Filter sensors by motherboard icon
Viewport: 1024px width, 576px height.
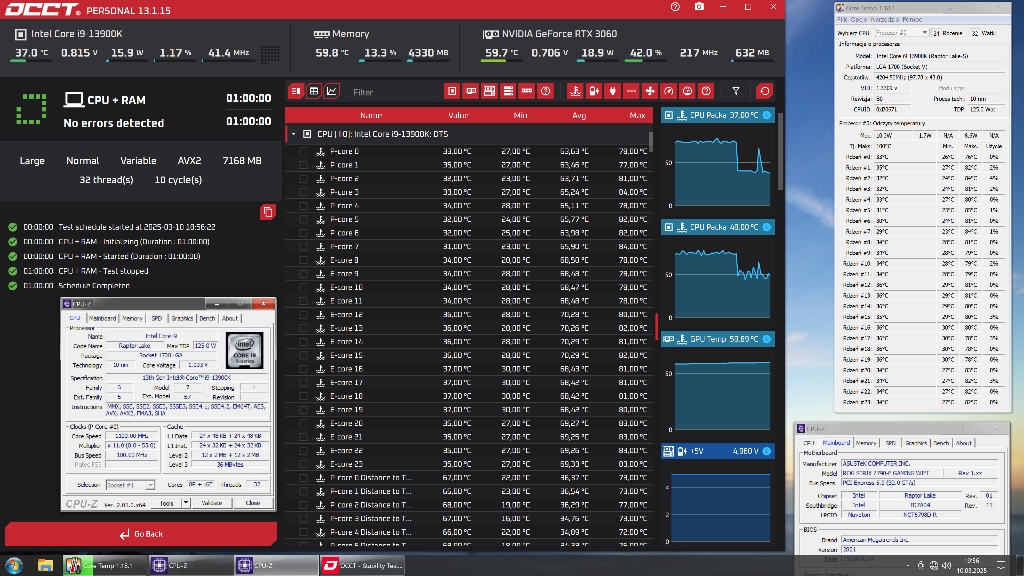(x=489, y=91)
